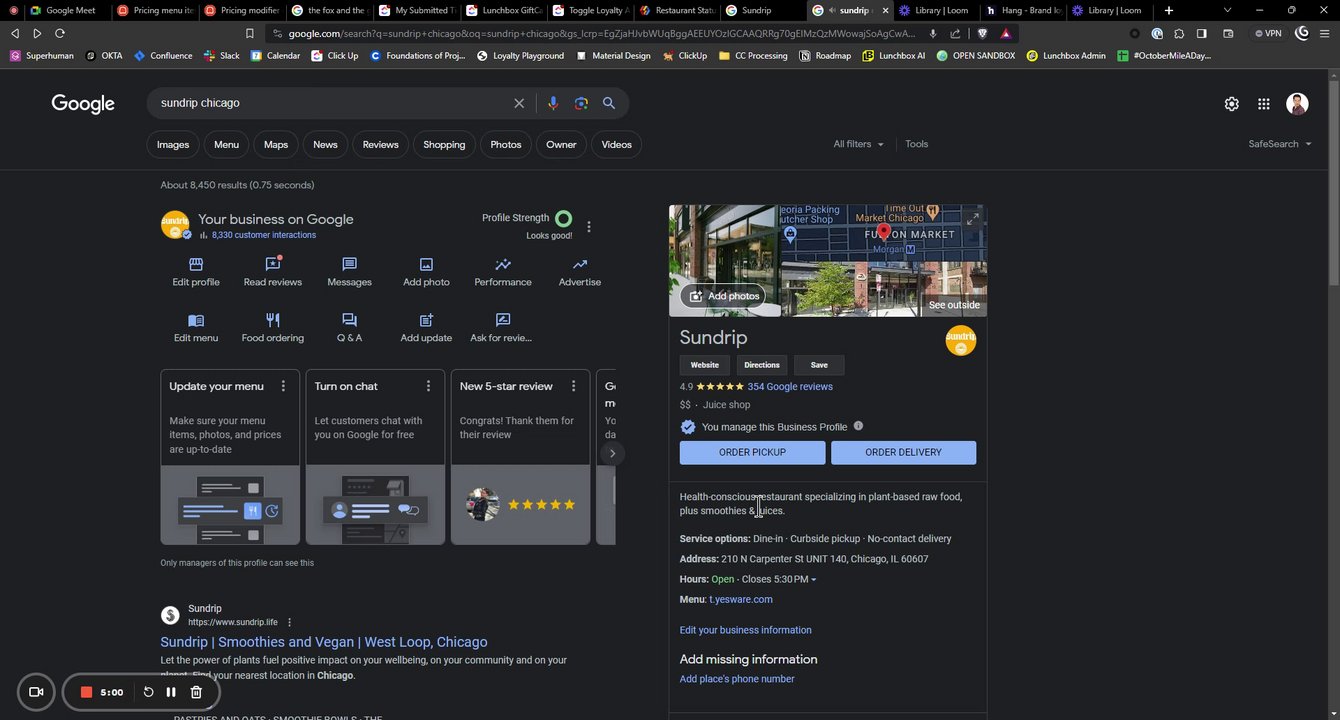Filter results by Maps
The image size is (1340, 720).
tap(276, 144)
